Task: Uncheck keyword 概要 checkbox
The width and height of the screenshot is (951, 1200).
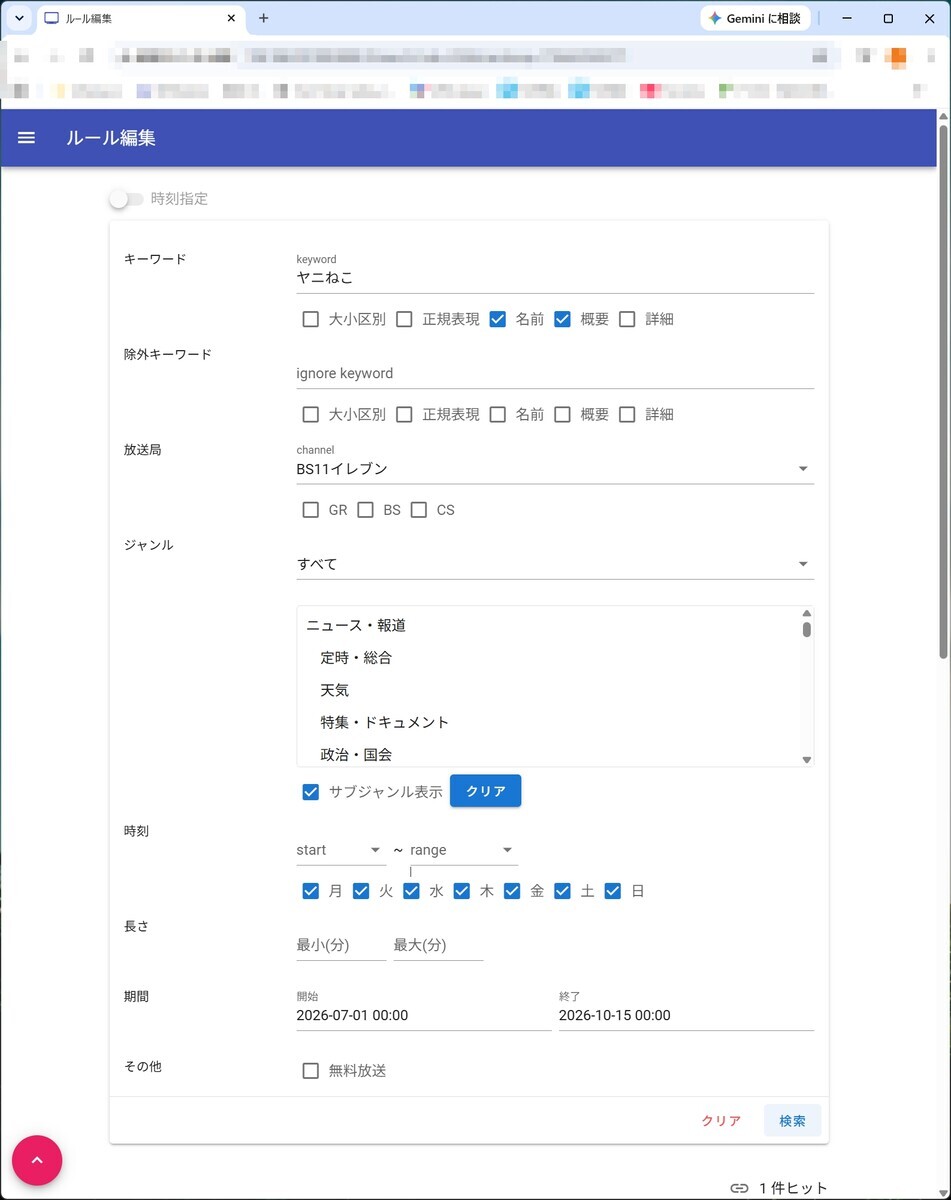Action: coord(562,319)
